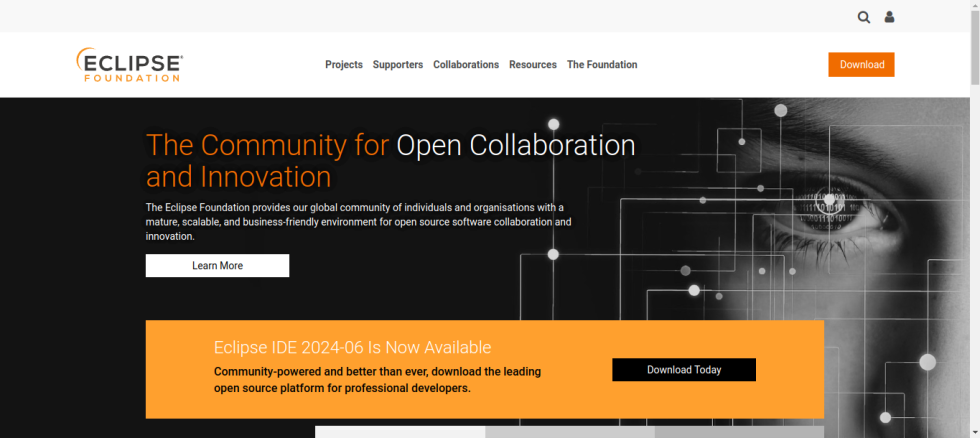Click the scrollbar up arrow
Viewport: 980px width, 438px height.
[974, 6]
